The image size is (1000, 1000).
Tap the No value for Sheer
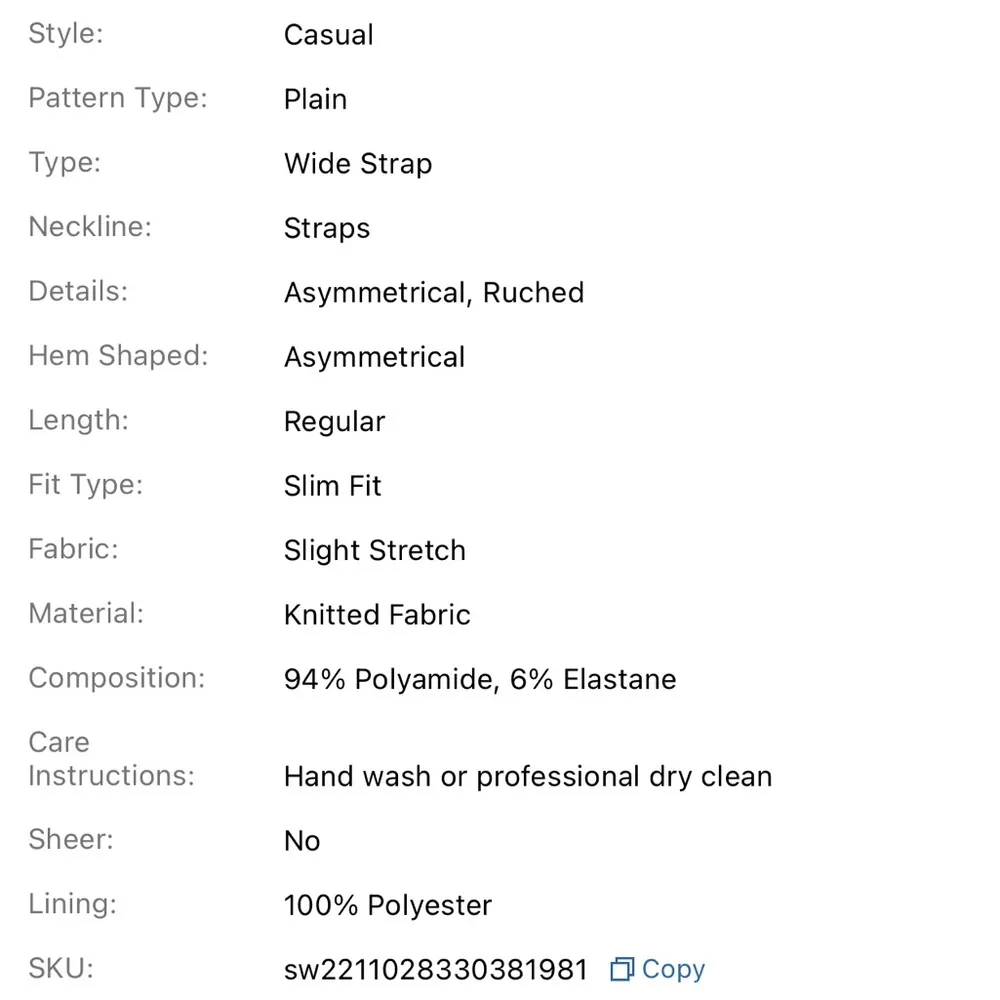tap(302, 841)
